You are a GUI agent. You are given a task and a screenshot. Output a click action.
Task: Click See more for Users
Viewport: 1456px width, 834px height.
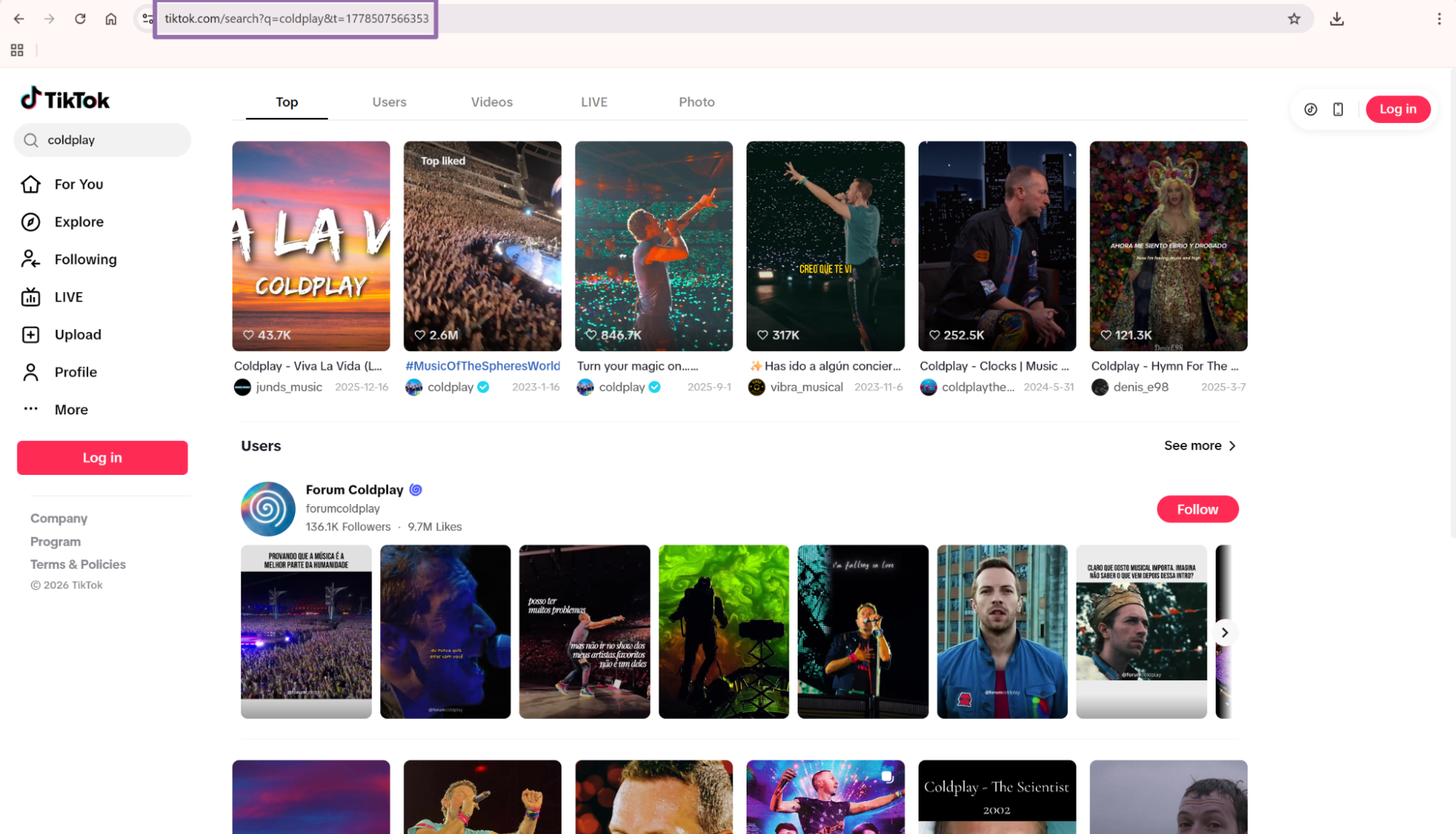pos(1200,446)
